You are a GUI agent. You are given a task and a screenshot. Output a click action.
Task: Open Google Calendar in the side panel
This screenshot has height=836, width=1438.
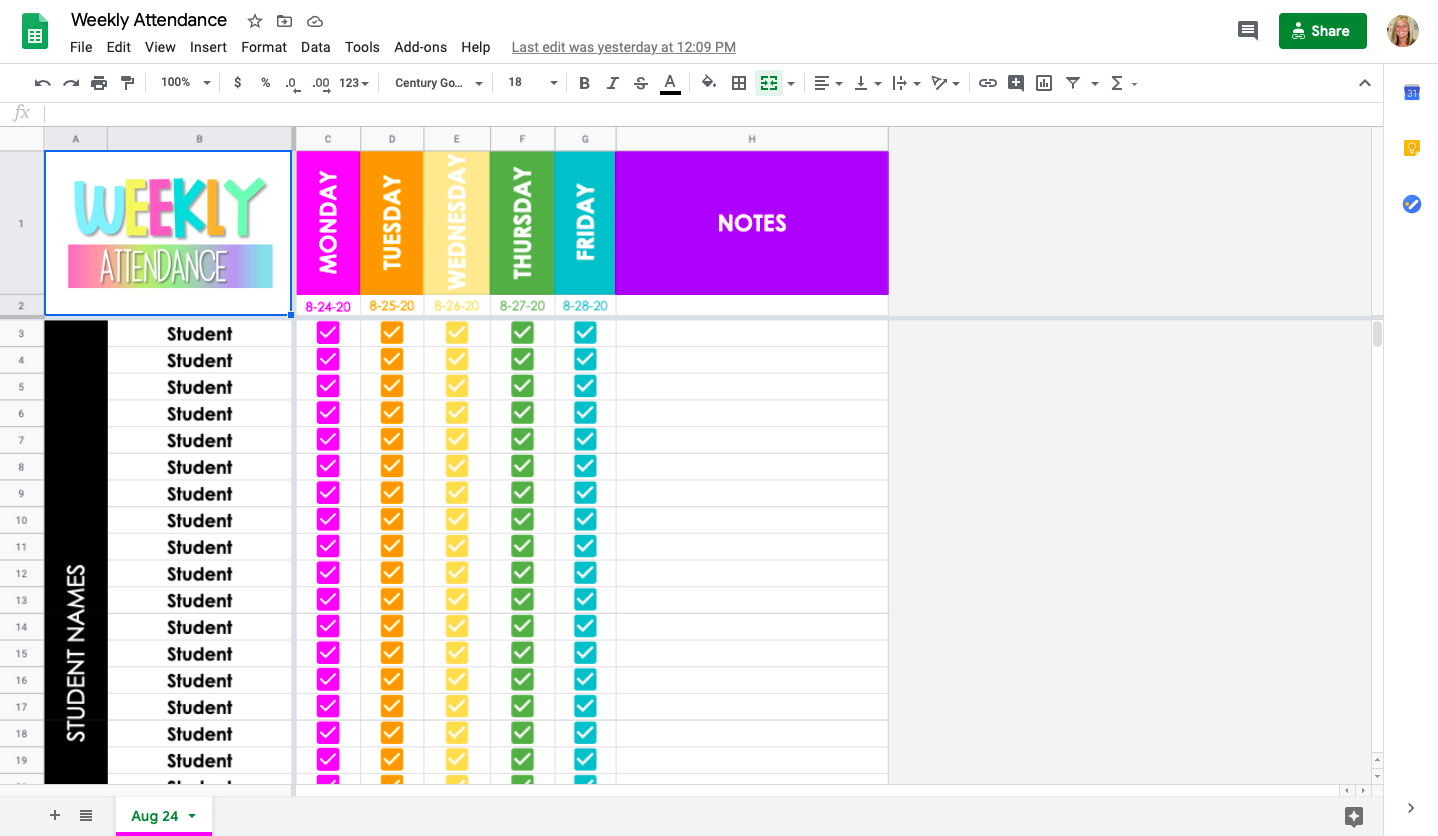click(x=1411, y=92)
